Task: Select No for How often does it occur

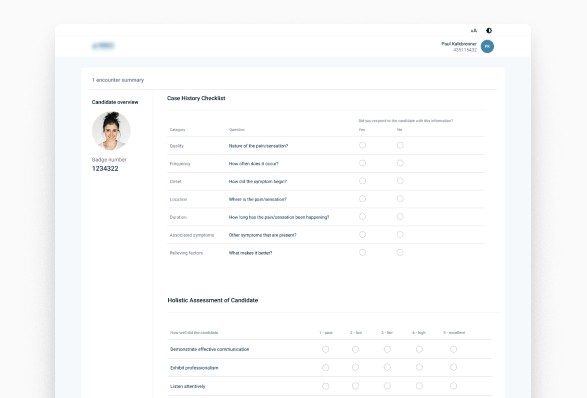Action: [400, 163]
